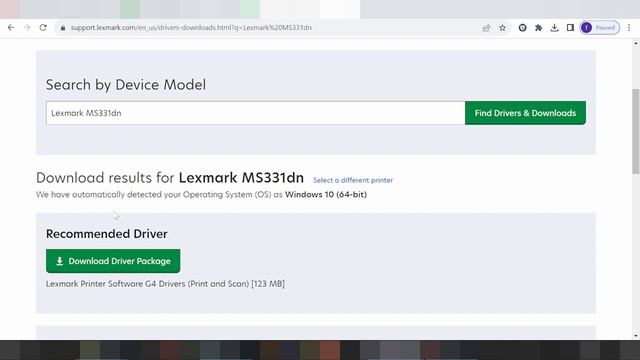640x360 pixels.
Task: Click the Search by Device Model field
Action: point(256,113)
